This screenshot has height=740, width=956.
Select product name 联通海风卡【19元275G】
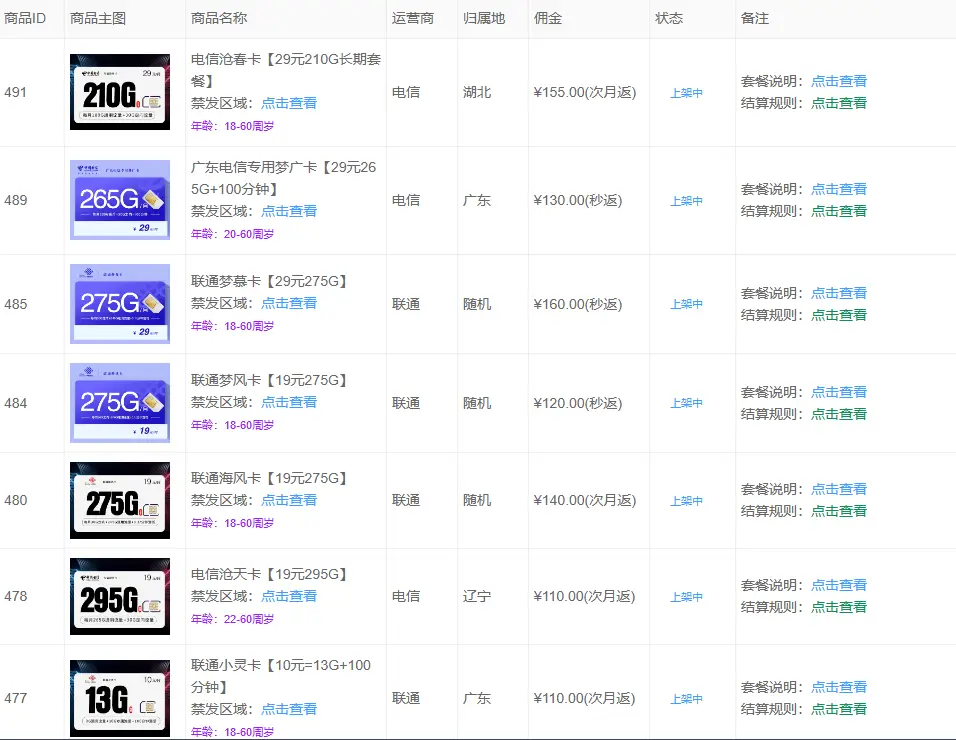click(x=269, y=478)
